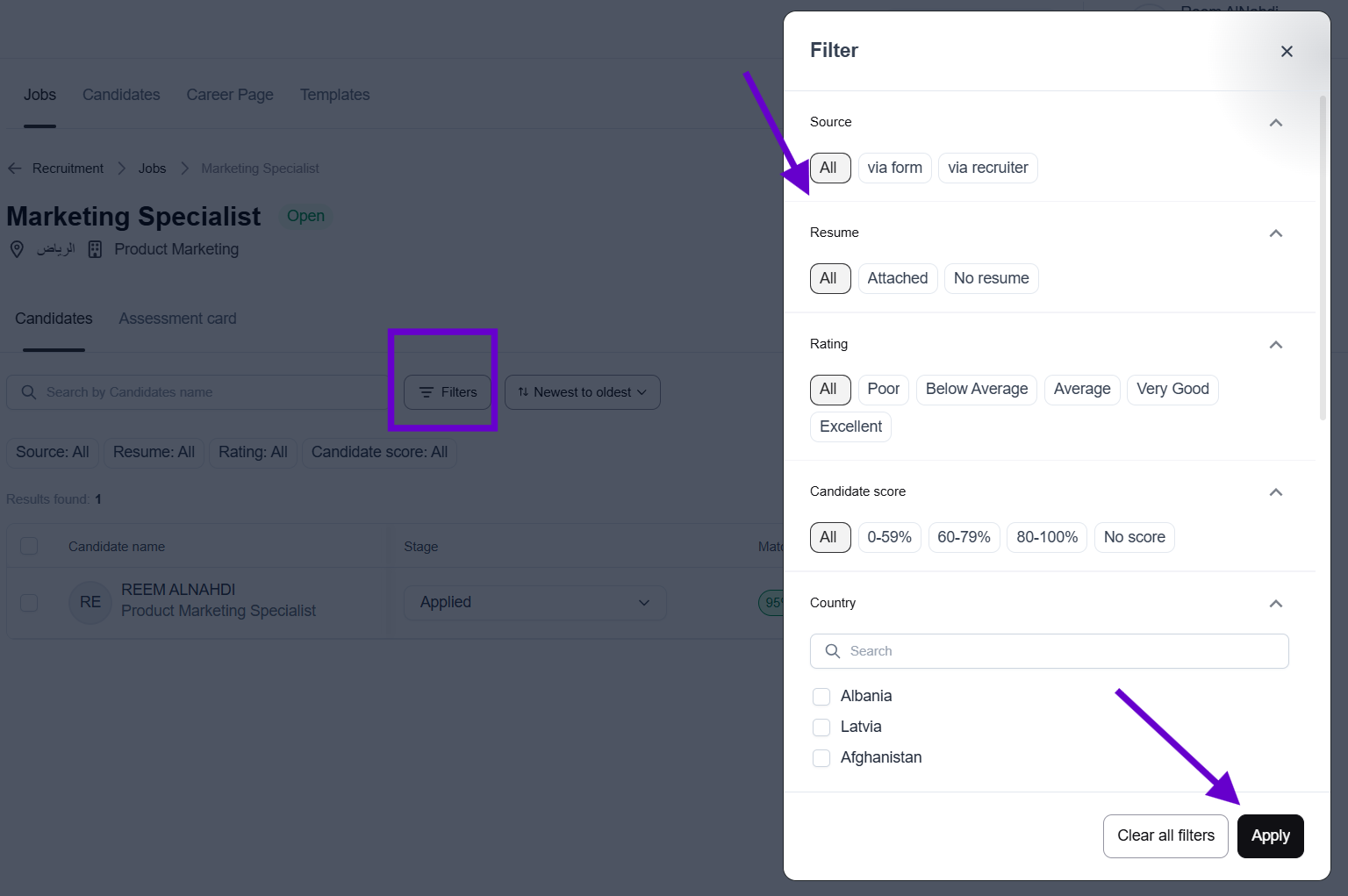Screen dimensions: 1348x896
Task: Click the RE candidate avatar
Action: click(90, 603)
